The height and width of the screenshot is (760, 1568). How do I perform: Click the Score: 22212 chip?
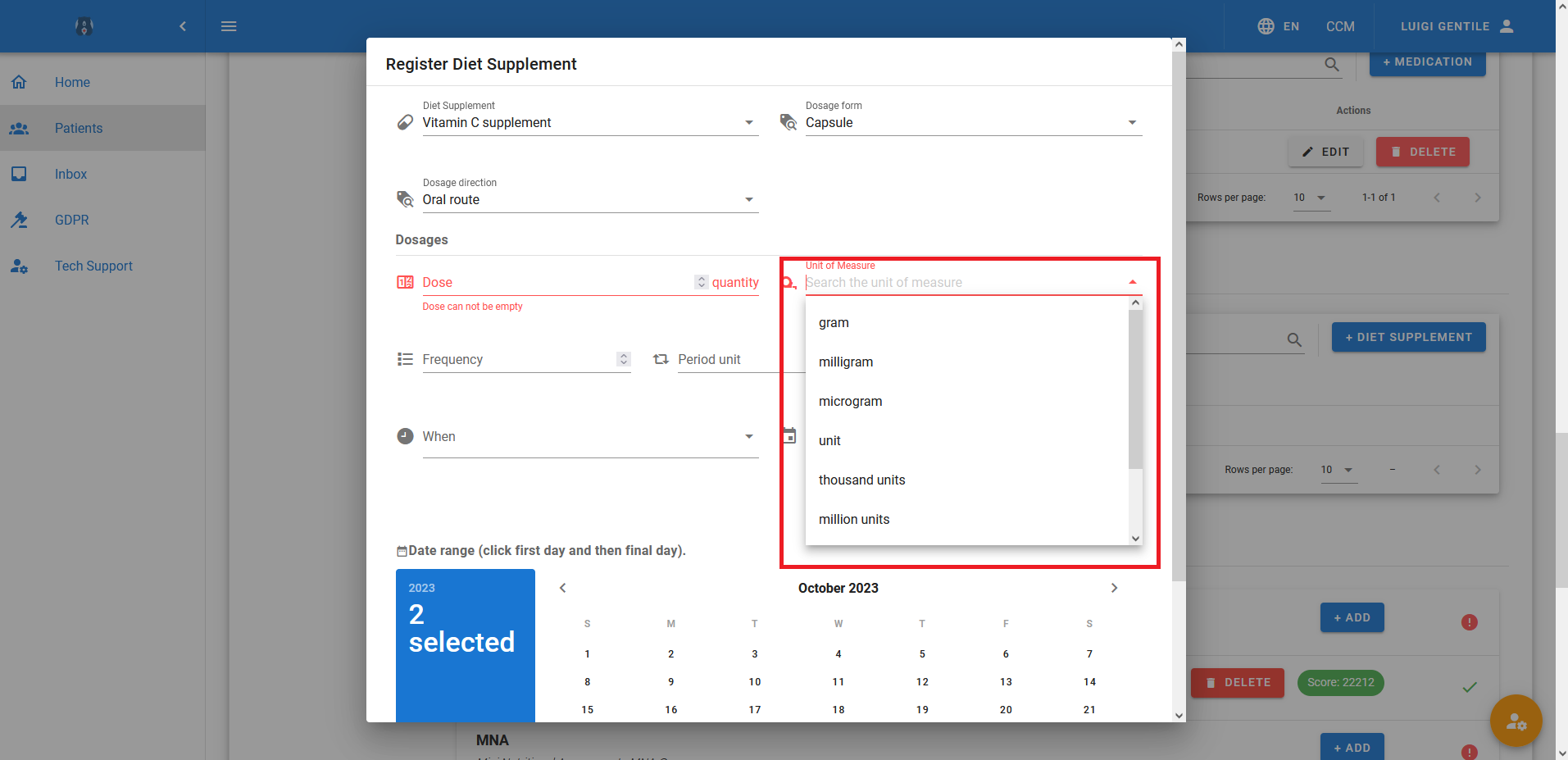1340,682
